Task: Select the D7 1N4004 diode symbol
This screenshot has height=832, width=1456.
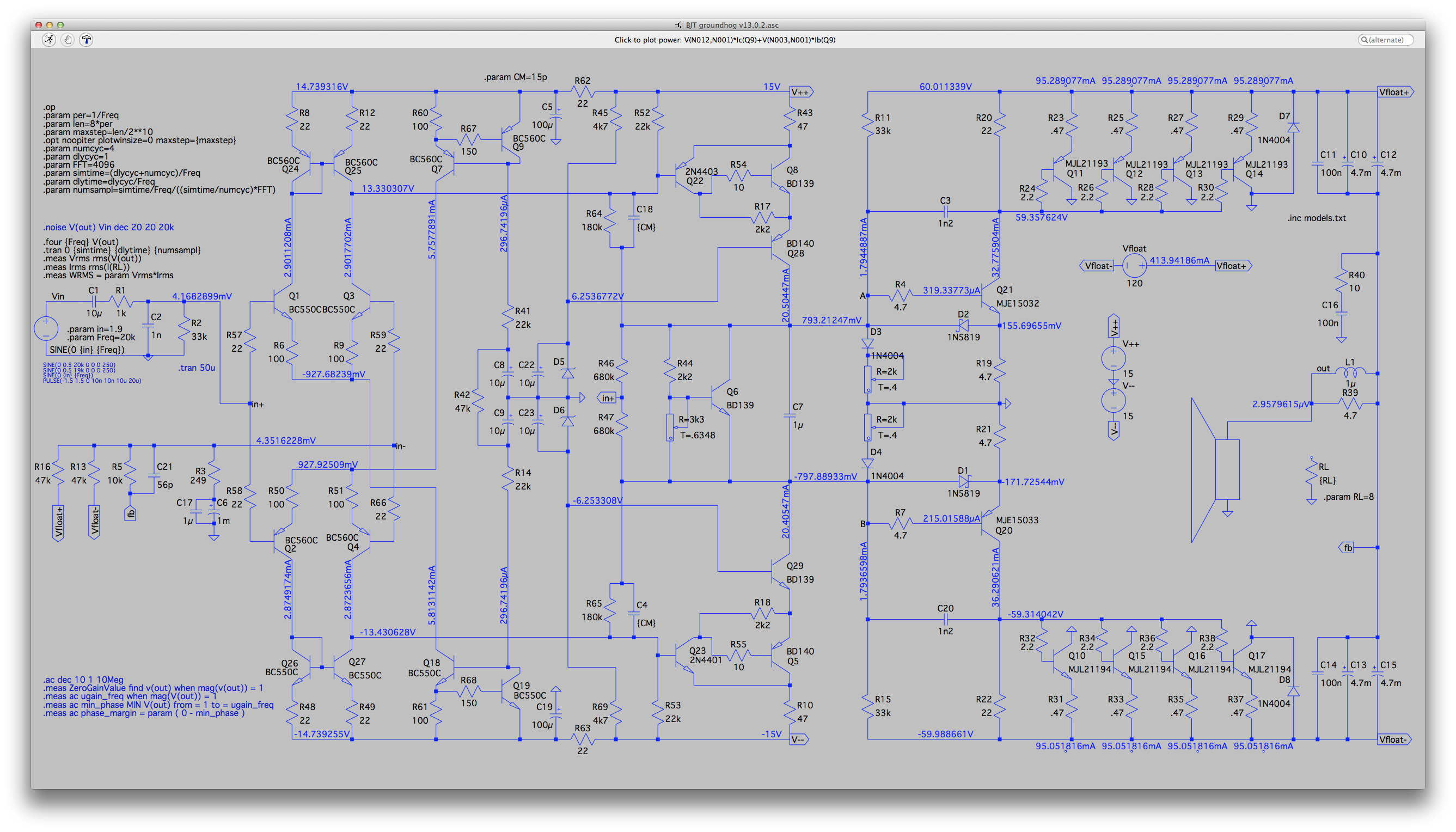Action: click(x=1294, y=127)
